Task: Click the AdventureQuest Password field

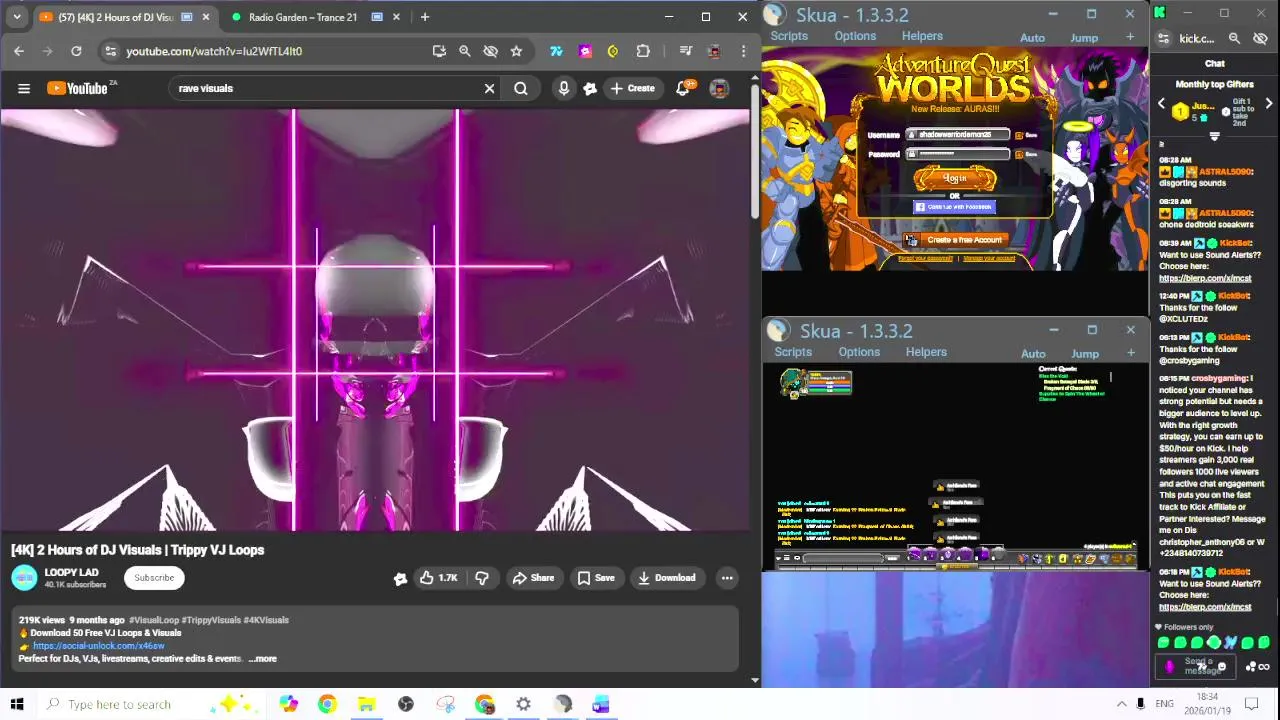Action: 958,154
